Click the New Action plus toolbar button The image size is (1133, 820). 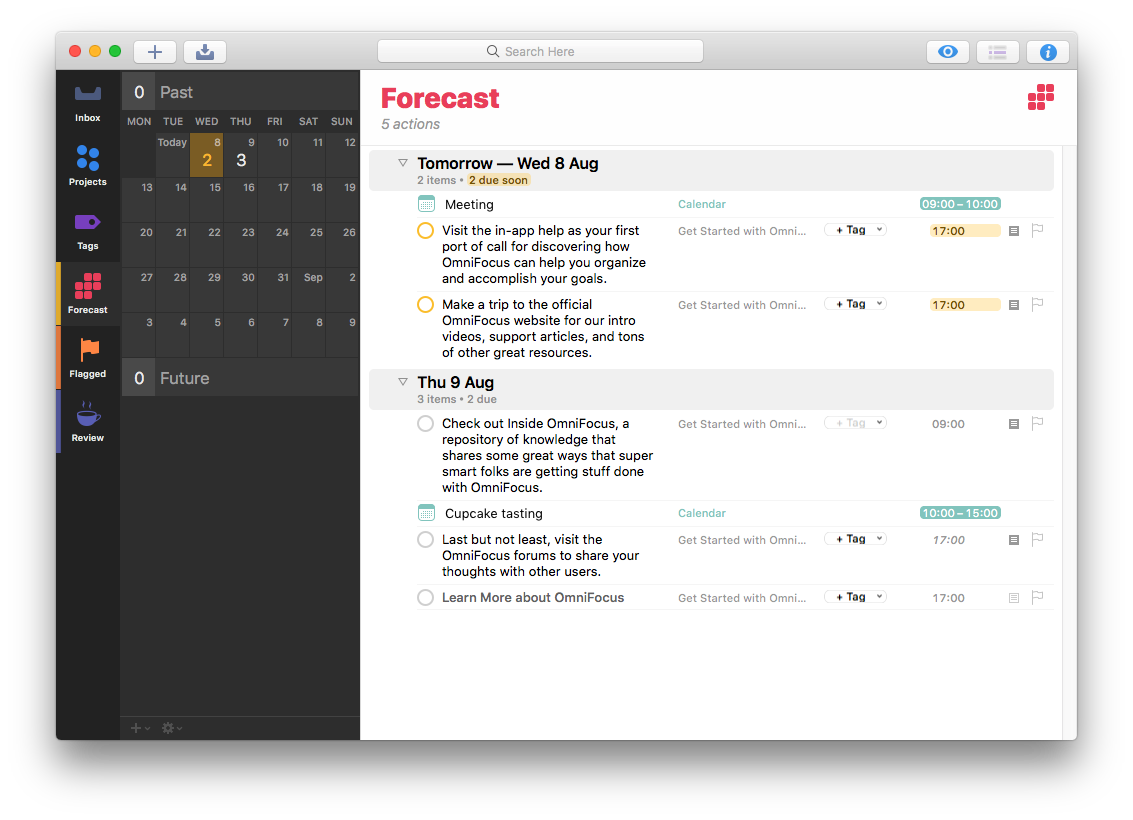(x=155, y=52)
